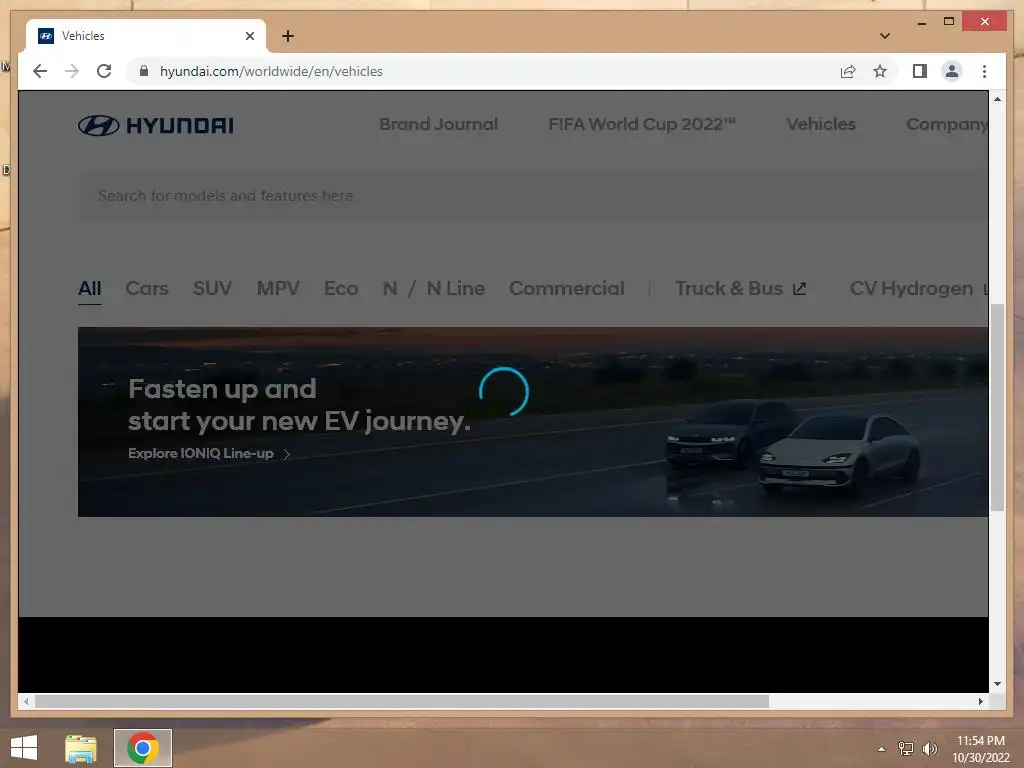Select the Commercial tab
Viewport: 1024px width, 768px height.
[x=567, y=289]
